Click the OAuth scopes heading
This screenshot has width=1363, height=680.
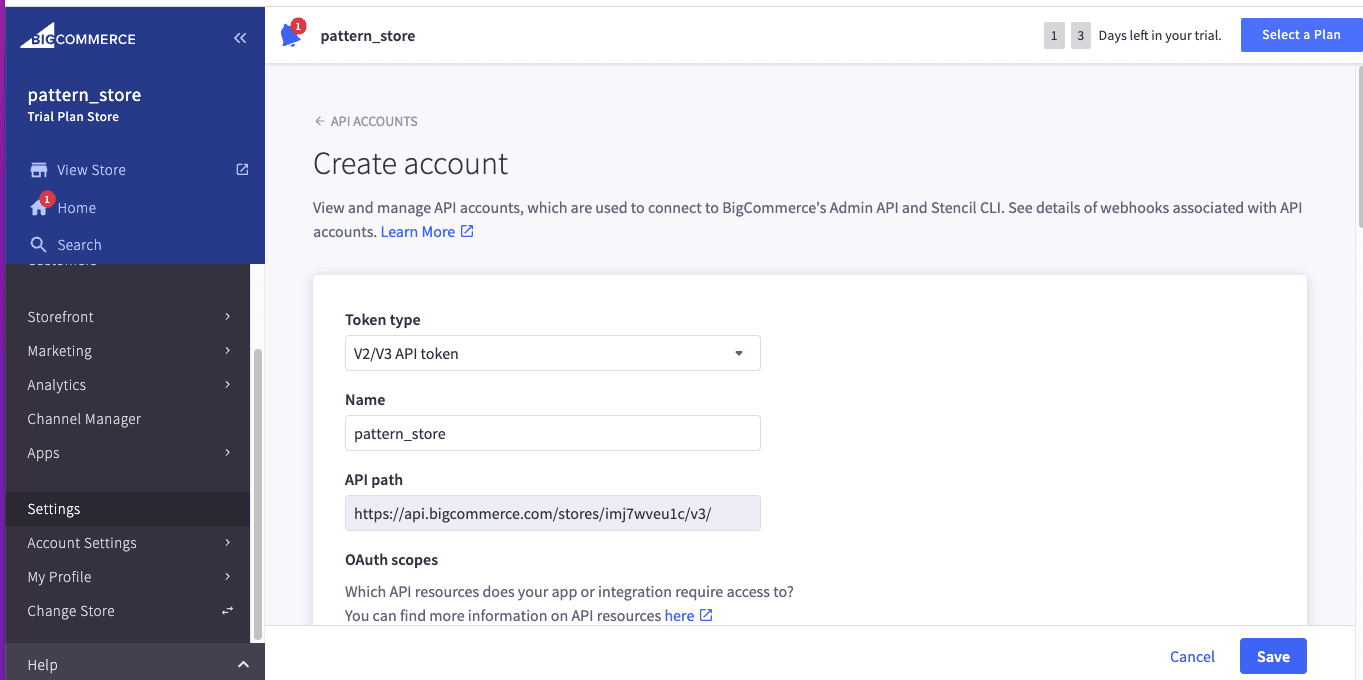pyautogui.click(x=392, y=560)
